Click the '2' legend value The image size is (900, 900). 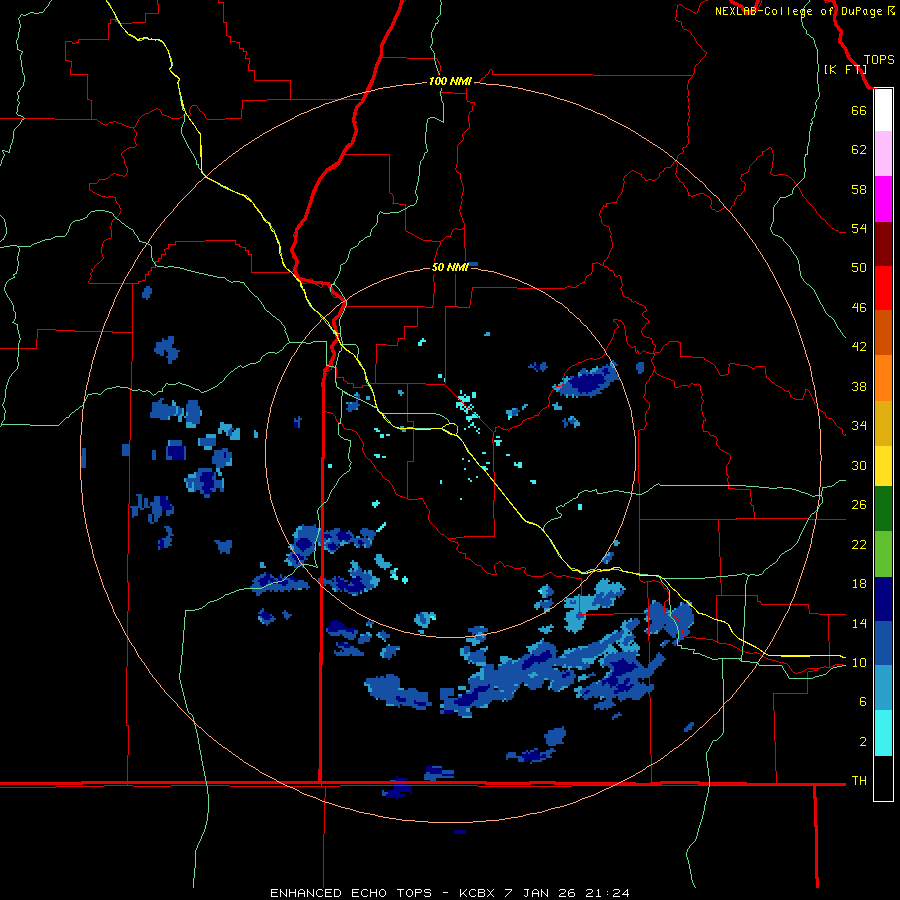pos(863,742)
